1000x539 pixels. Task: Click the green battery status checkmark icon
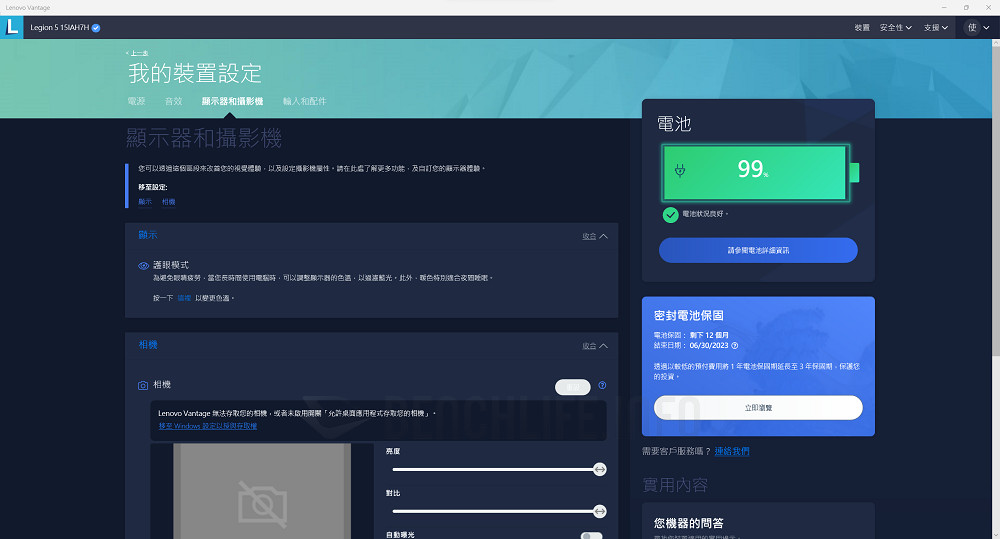pos(670,214)
